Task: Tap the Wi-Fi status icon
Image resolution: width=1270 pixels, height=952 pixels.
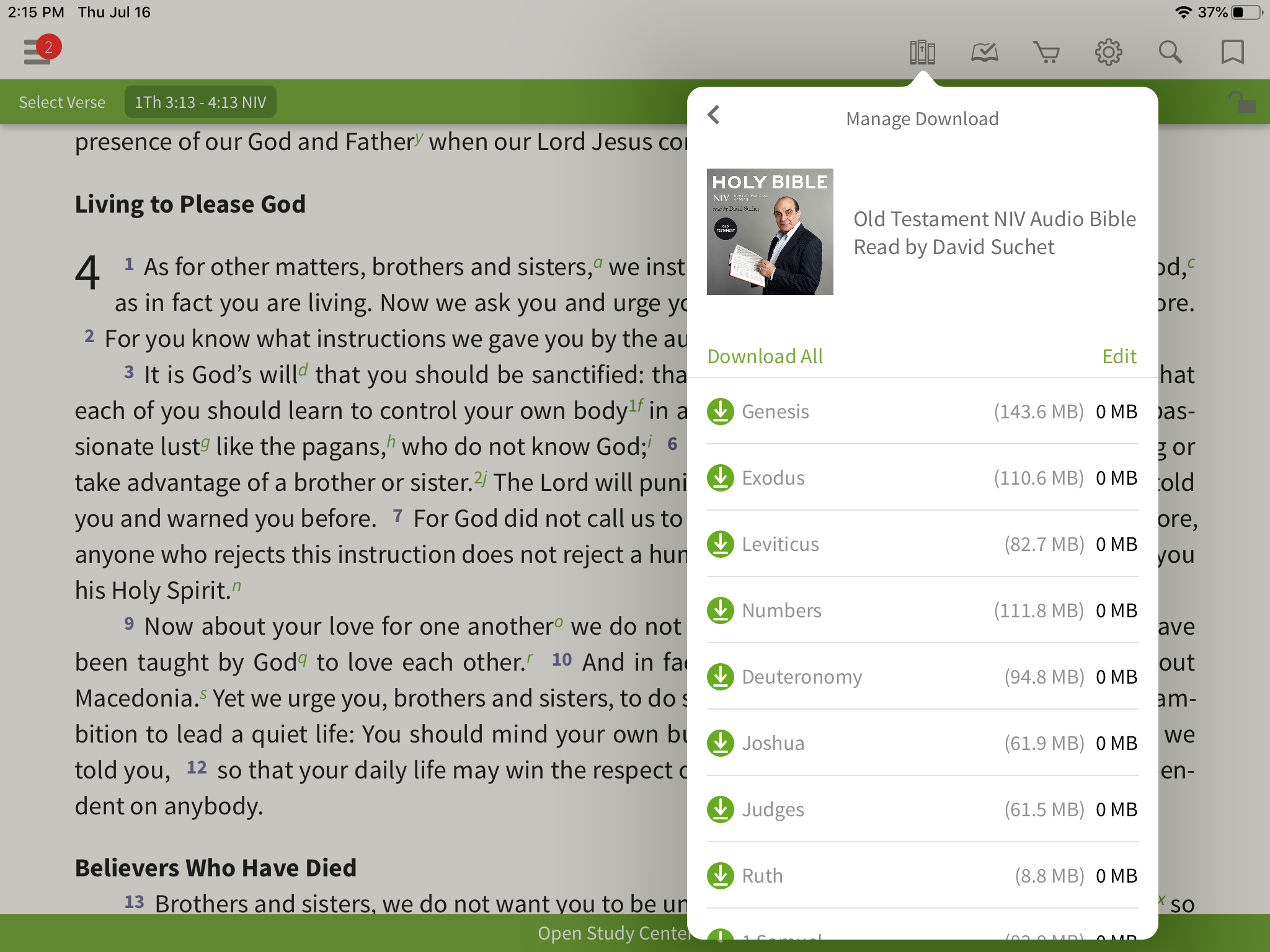Action: 1183,12
